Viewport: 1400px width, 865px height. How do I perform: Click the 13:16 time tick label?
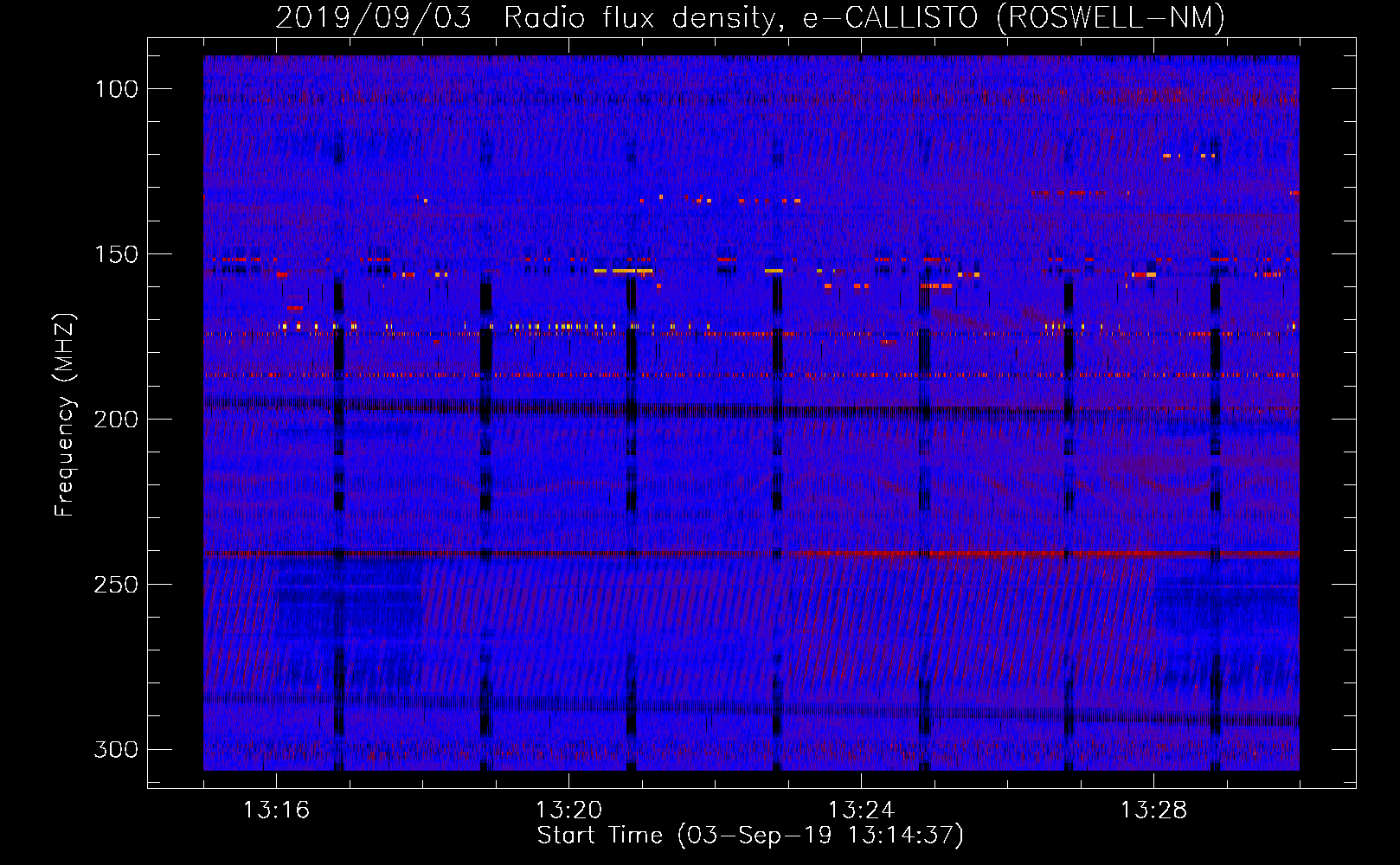tap(276, 811)
